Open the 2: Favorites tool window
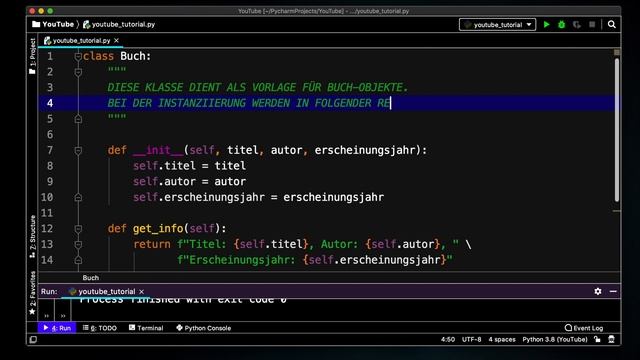The width and height of the screenshot is (640, 360). pyautogui.click(x=33, y=293)
